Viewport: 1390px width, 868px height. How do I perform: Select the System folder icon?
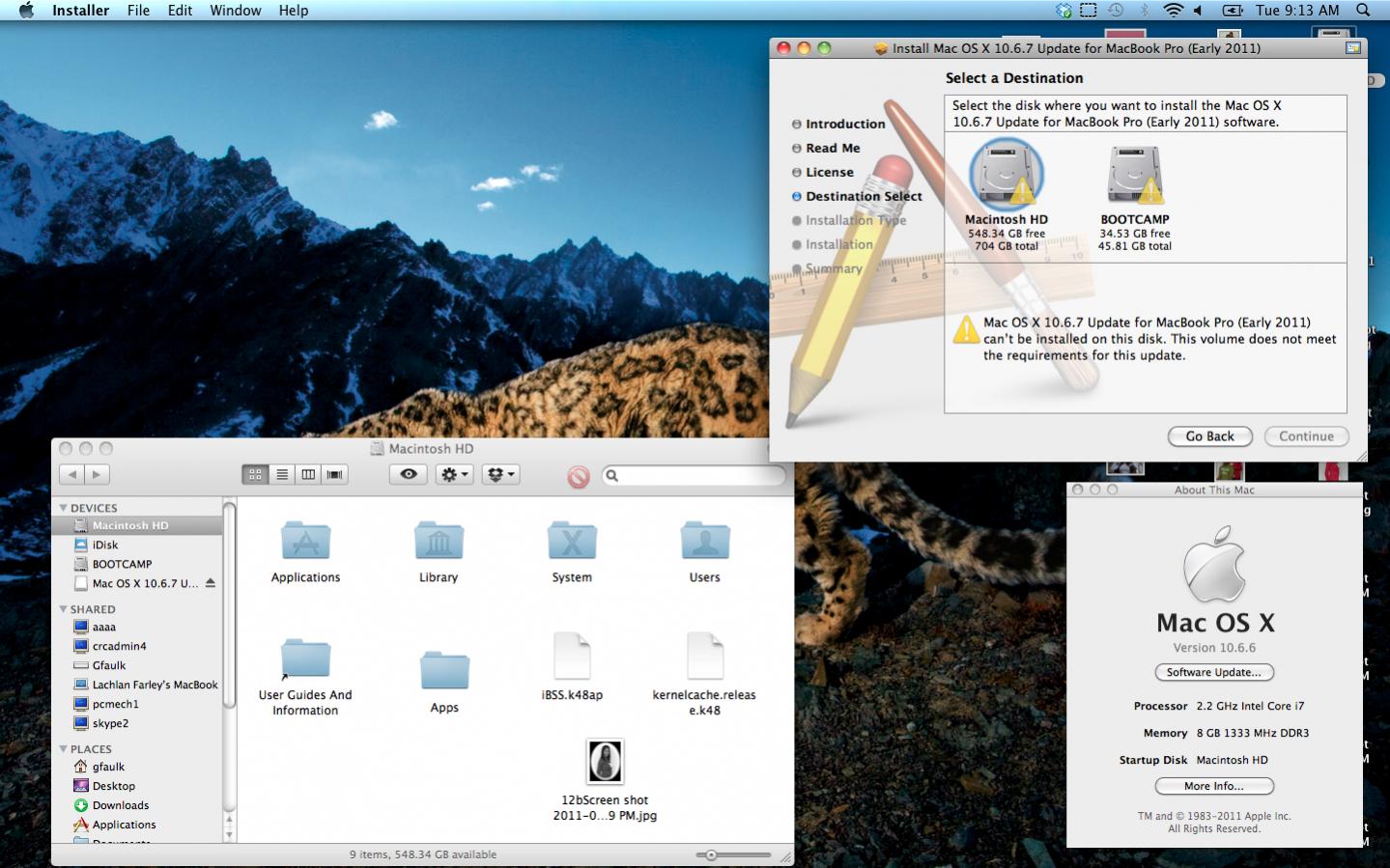coord(572,541)
